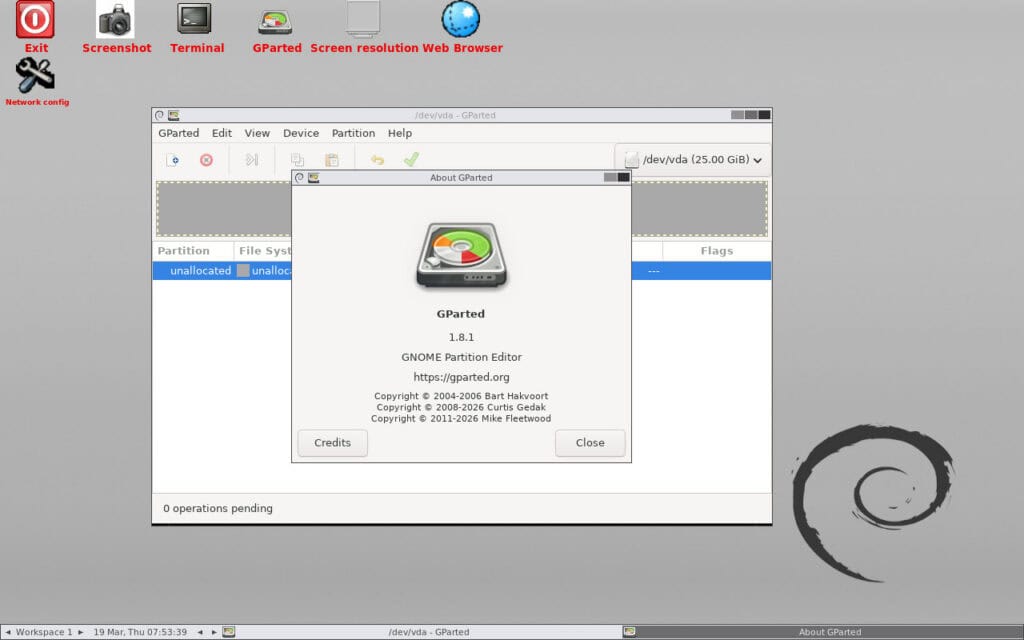Viewport: 1024px width, 640px height.
Task: Open Network config from the desktop
Action: (36, 75)
